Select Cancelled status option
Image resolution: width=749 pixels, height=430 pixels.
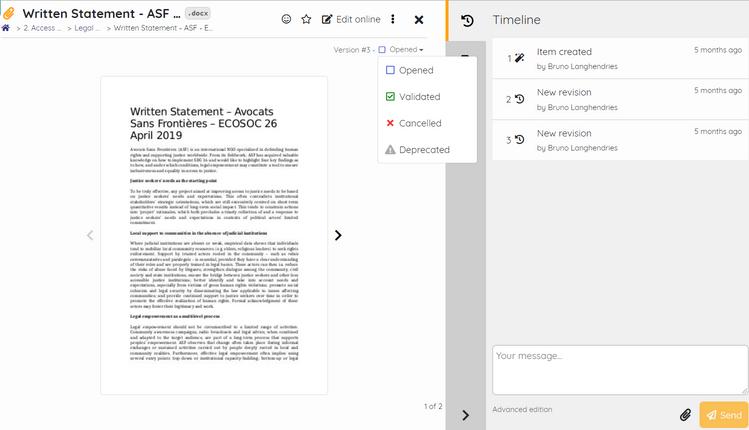click(427, 123)
